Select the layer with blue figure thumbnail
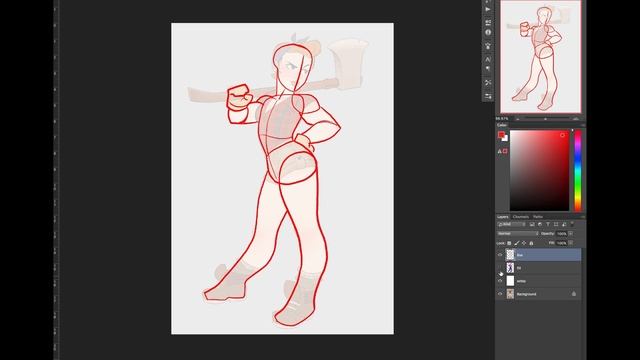Screen dimensions: 640x360 coord(539,268)
